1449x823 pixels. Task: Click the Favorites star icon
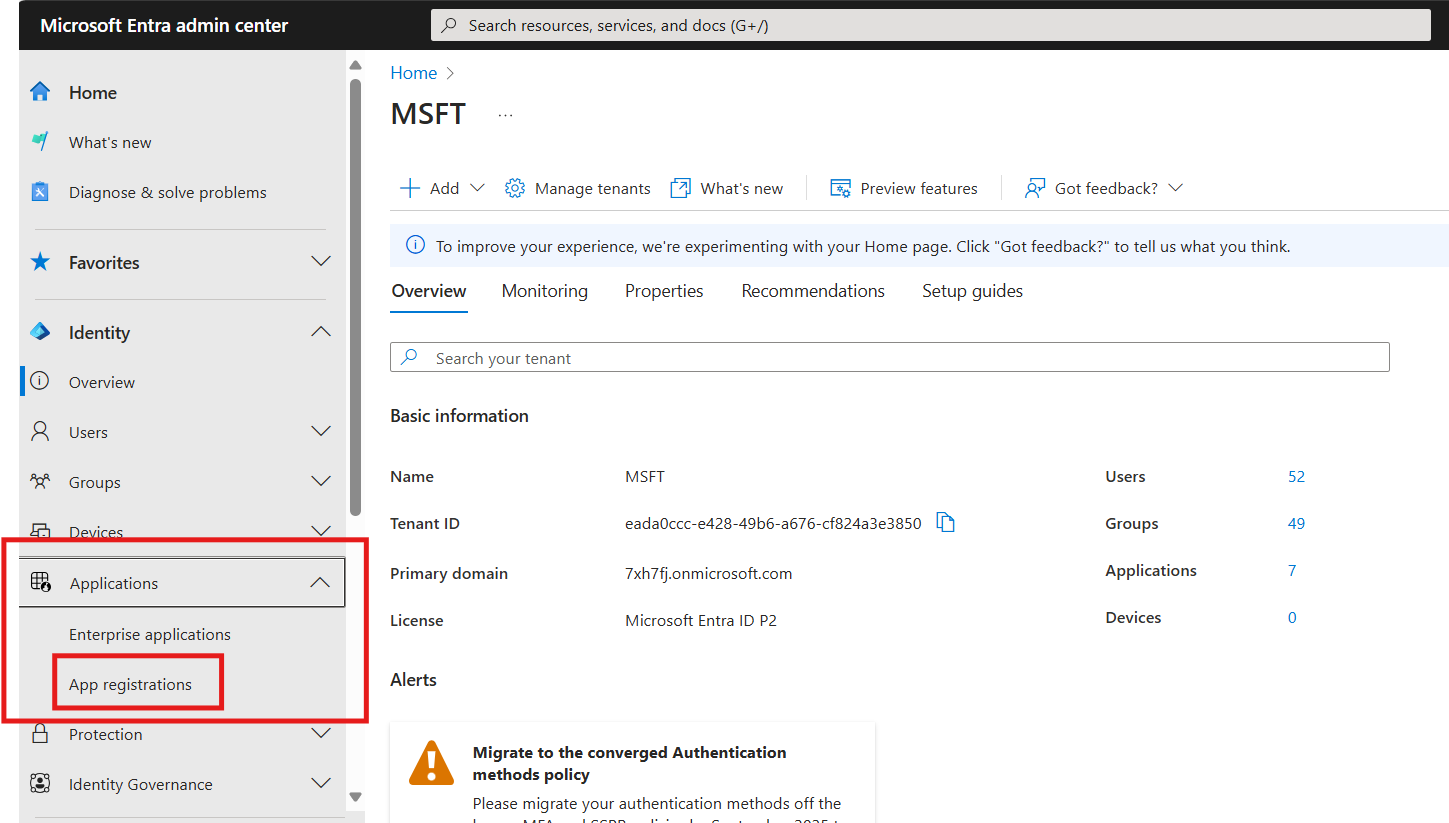coord(40,262)
